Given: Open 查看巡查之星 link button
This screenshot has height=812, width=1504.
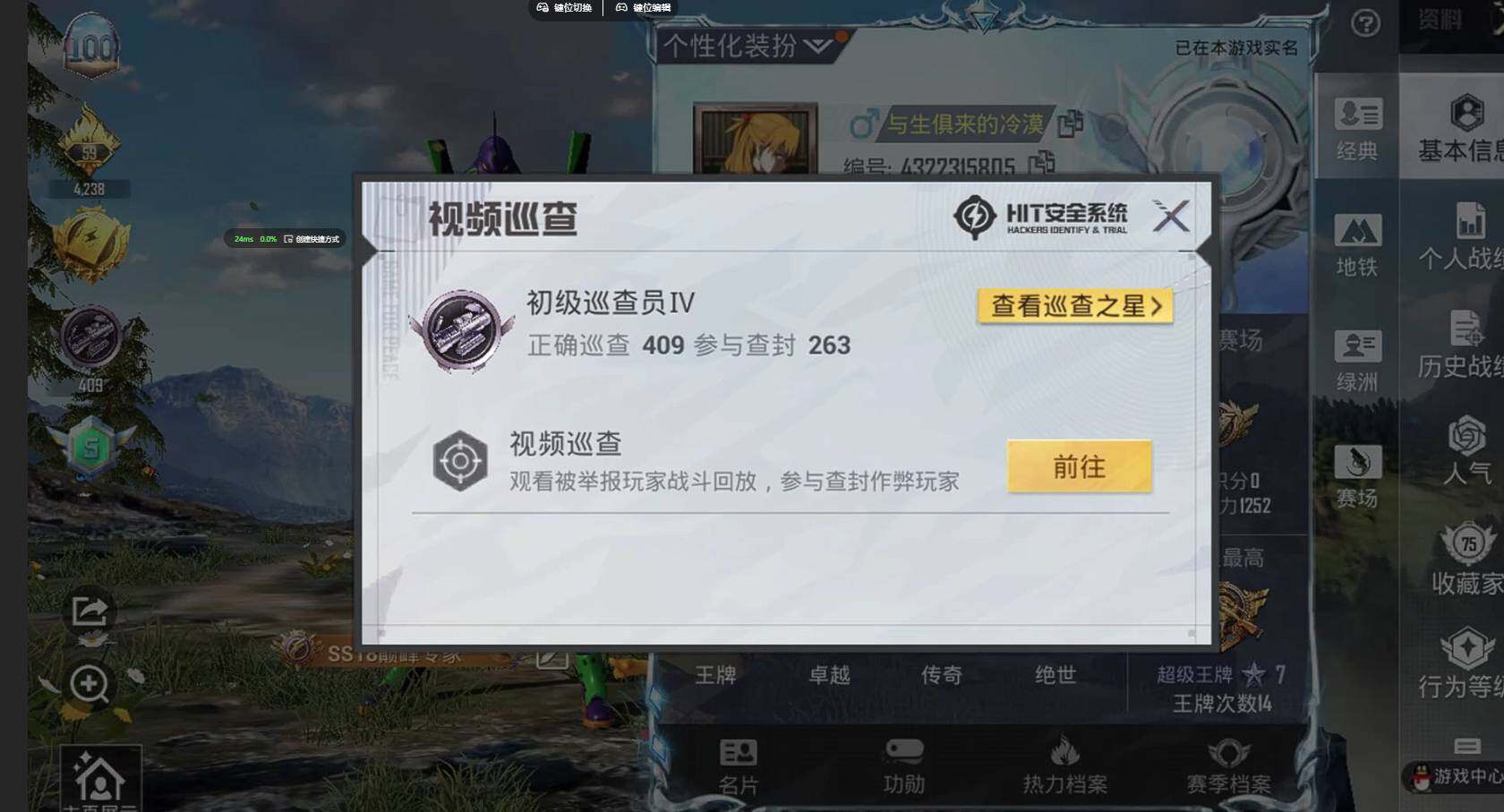Looking at the screenshot, I should 1075,306.
